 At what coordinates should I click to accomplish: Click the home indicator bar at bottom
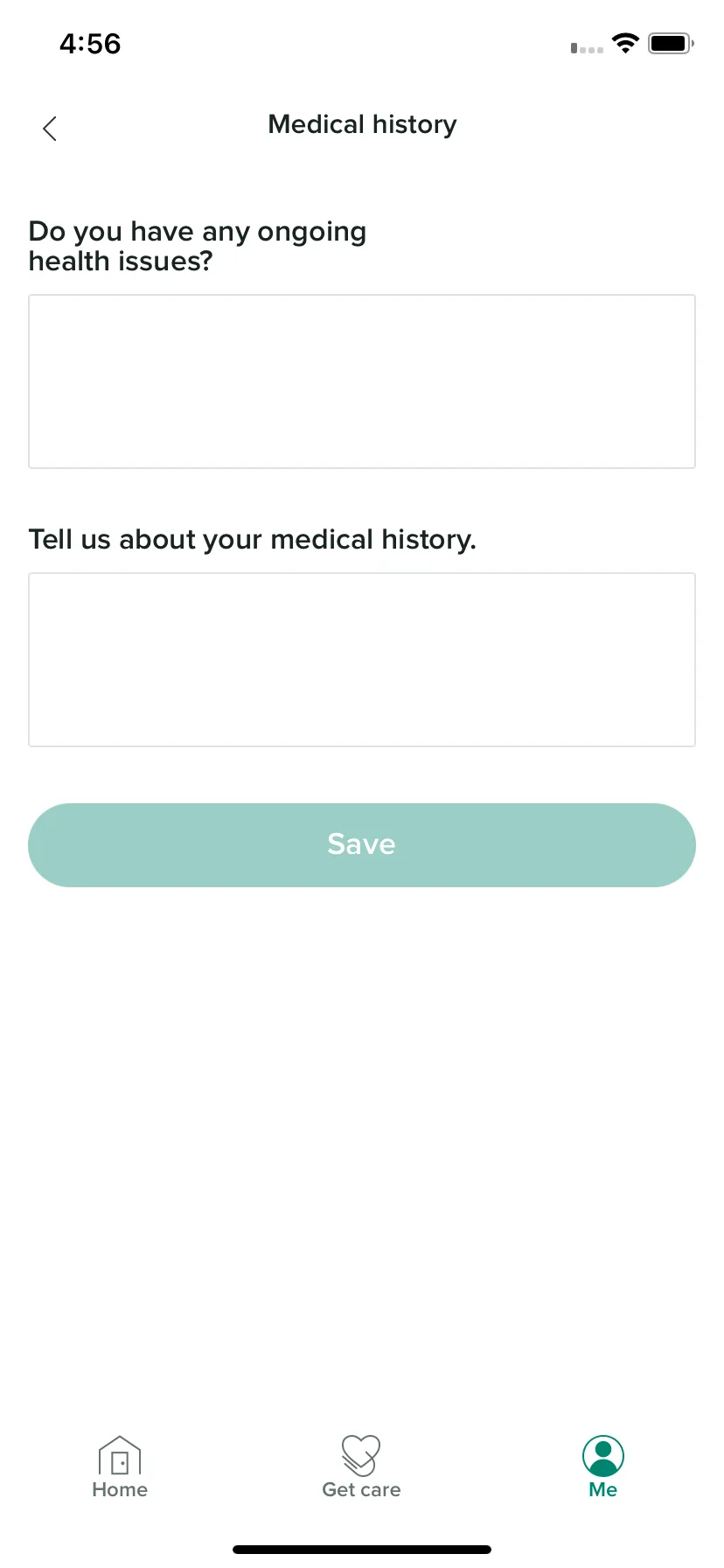tap(362, 1550)
